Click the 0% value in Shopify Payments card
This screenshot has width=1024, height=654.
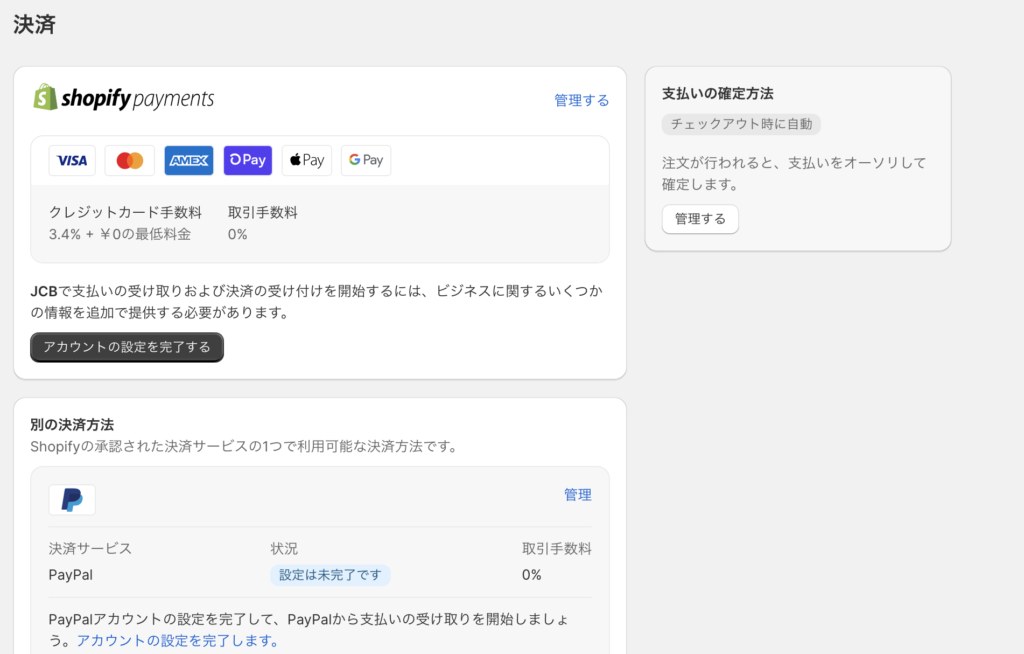238,235
